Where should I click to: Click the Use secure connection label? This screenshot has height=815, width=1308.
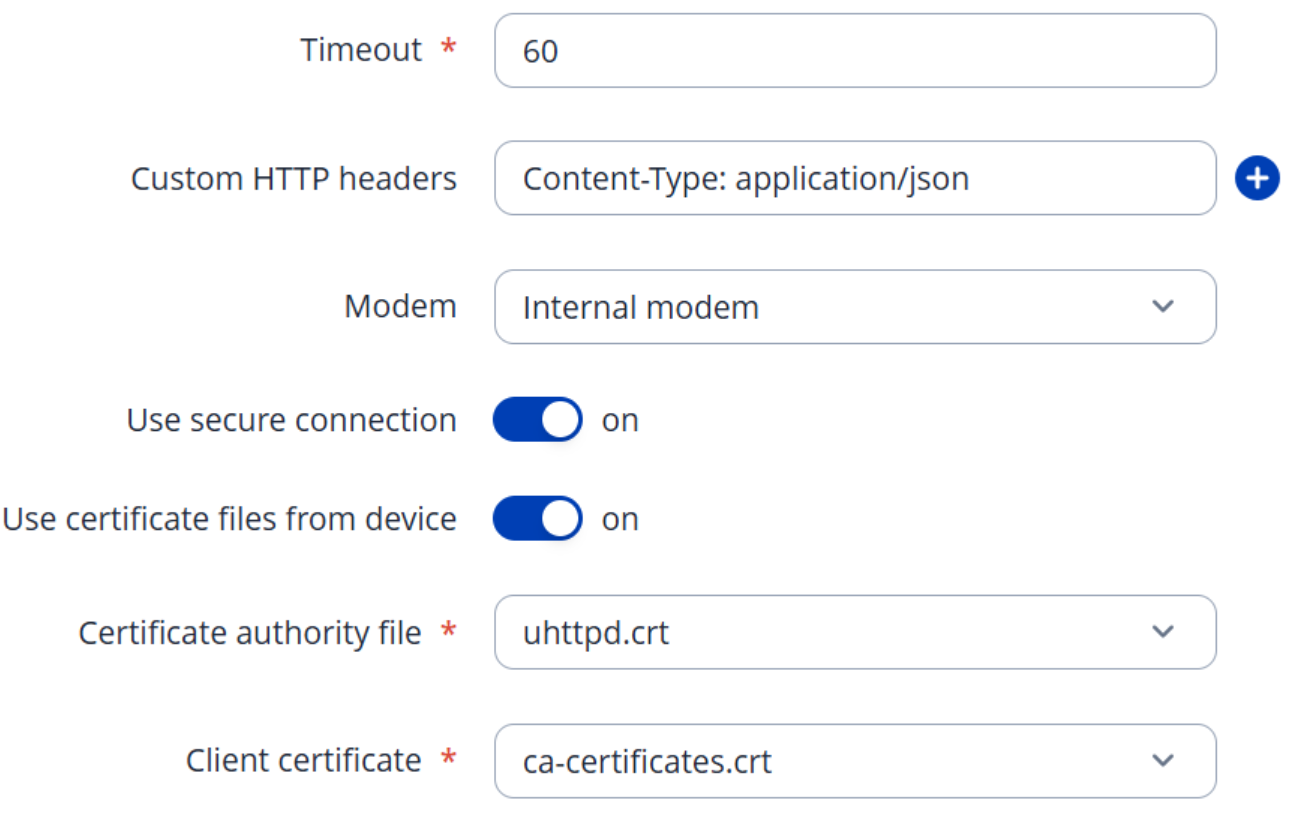pyautogui.click(x=291, y=421)
